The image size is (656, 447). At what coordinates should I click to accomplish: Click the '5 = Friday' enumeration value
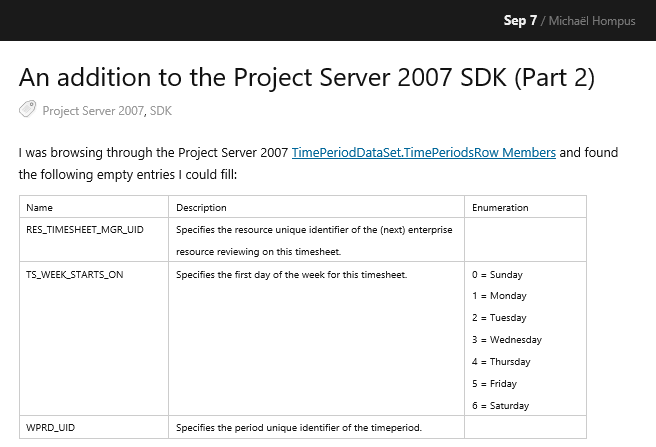coord(495,384)
